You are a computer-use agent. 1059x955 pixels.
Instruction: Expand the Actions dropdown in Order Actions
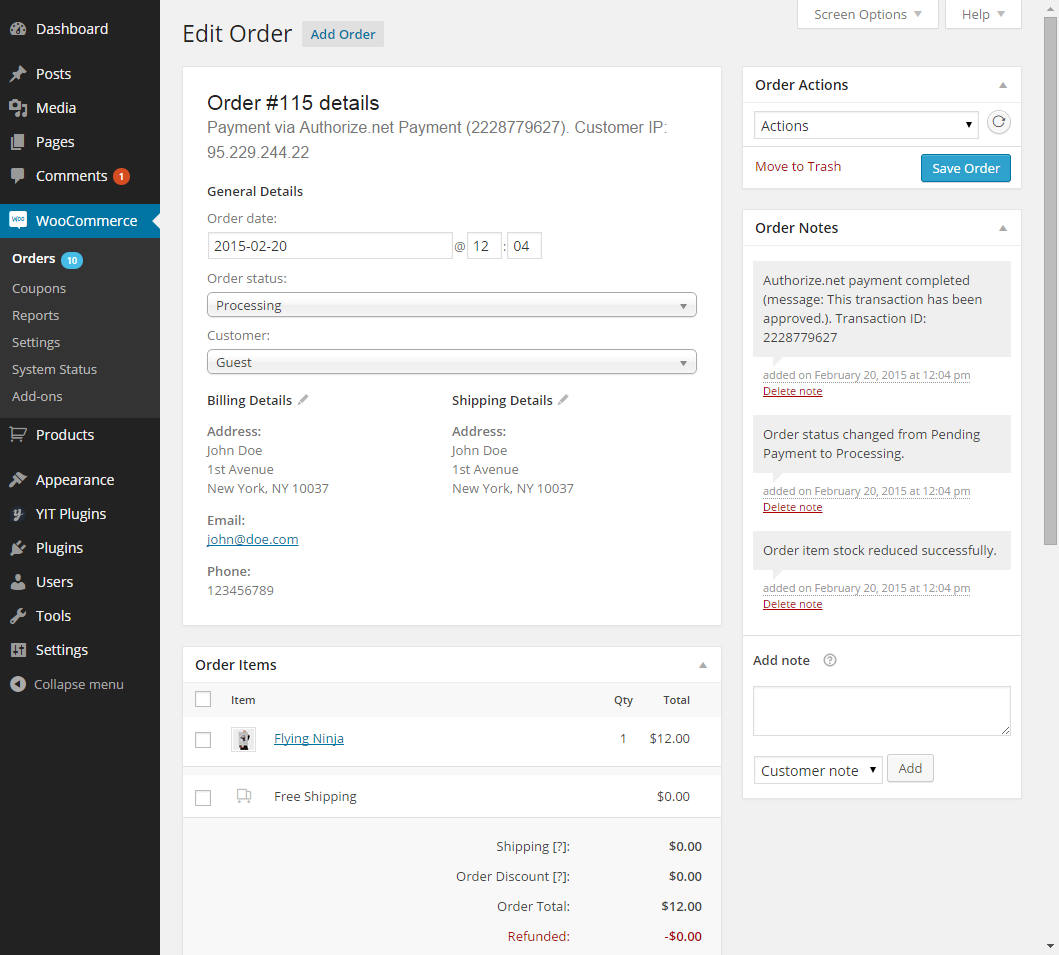pos(866,126)
